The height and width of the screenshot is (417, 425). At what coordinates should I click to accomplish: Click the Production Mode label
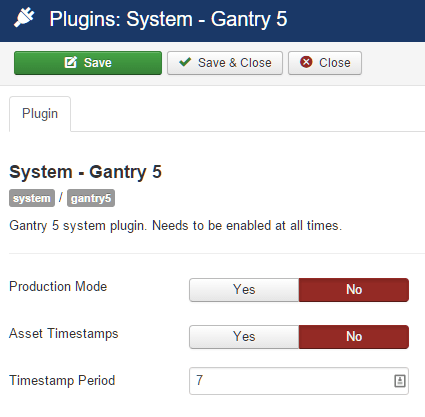[58, 286]
